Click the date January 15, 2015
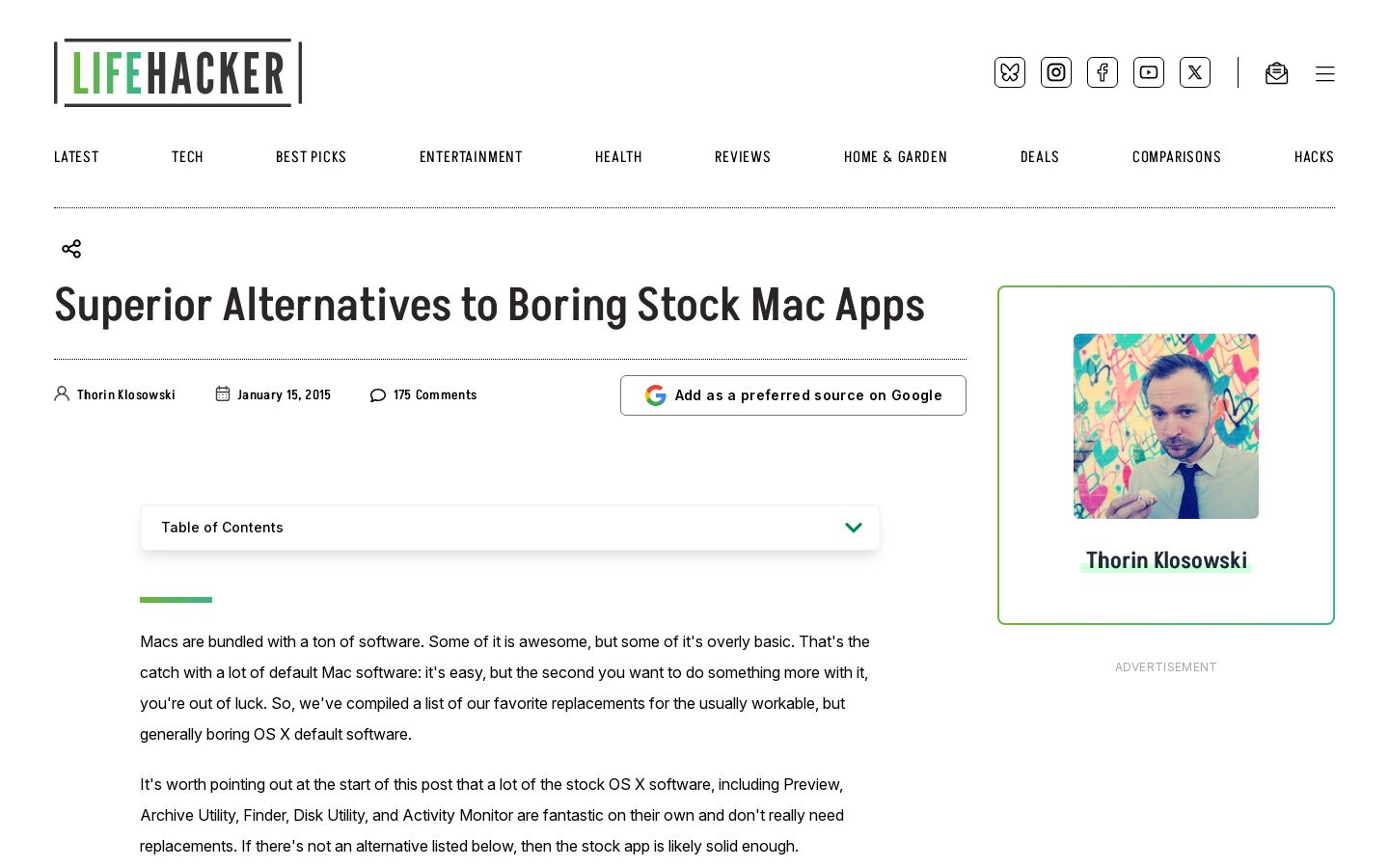The image size is (1389, 868). tap(284, 395)
